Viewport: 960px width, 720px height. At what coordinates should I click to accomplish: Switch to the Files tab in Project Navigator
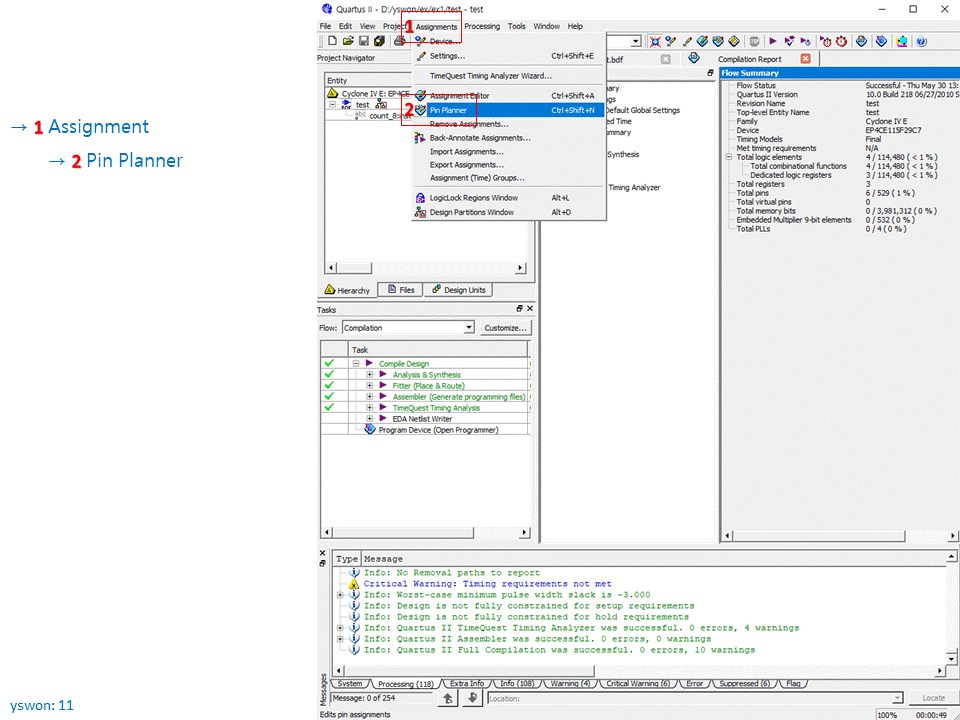click(x=401, y=290)
